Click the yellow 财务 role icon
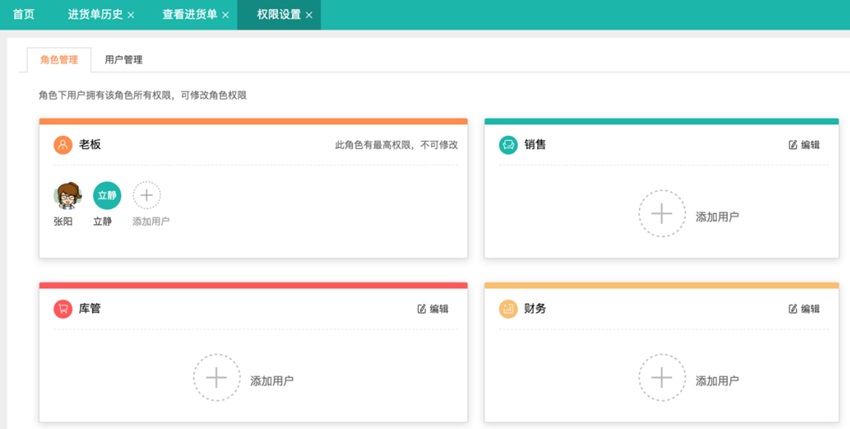The width and height of the screenshot is (850, 429). tap(508, 309)
